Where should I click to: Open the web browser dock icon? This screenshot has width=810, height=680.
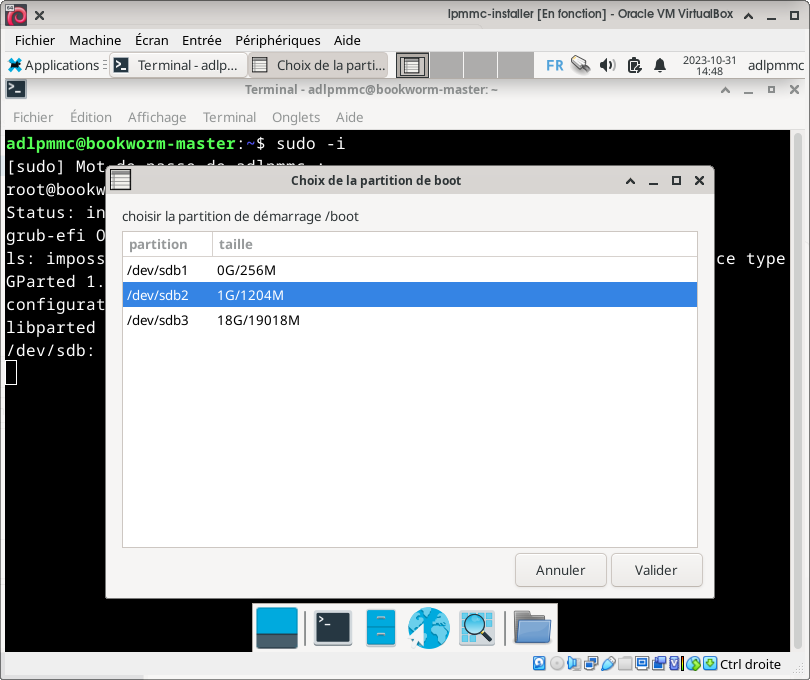429,627
